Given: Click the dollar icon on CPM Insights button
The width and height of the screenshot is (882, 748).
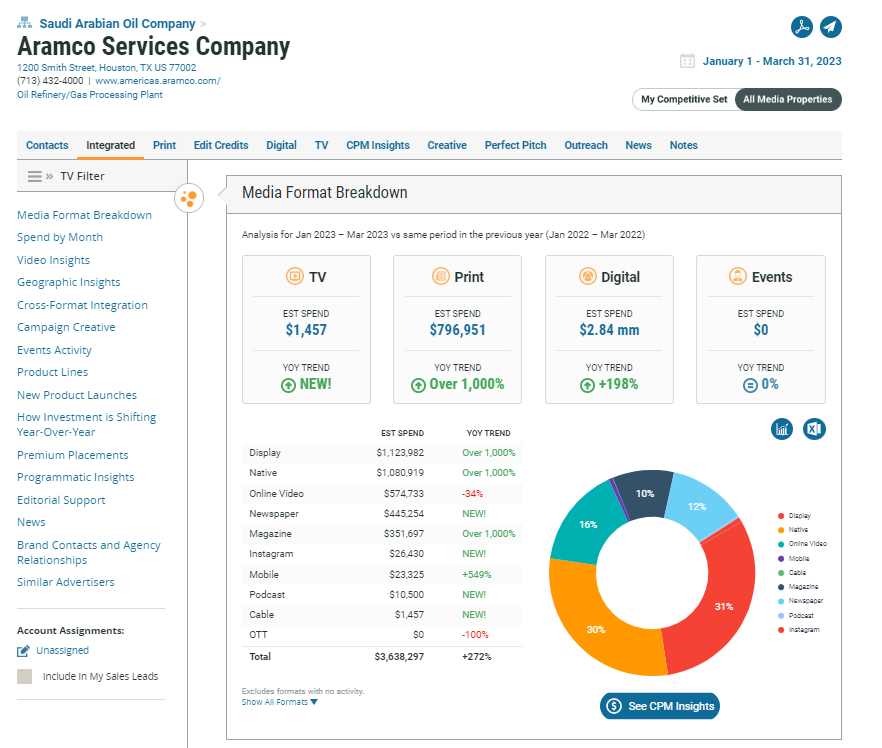Looking at the screenshot, I should coord(614,706).
